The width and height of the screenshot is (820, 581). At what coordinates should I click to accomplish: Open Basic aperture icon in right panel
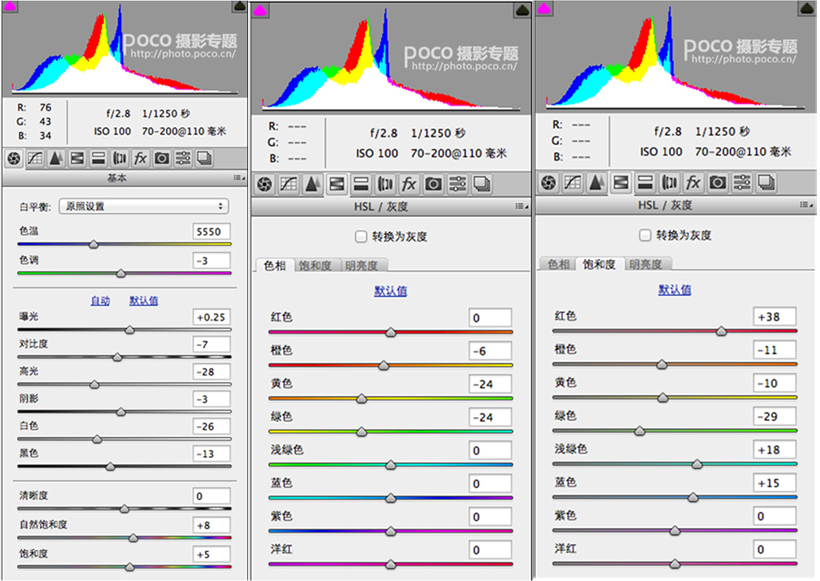pos(549,183)
